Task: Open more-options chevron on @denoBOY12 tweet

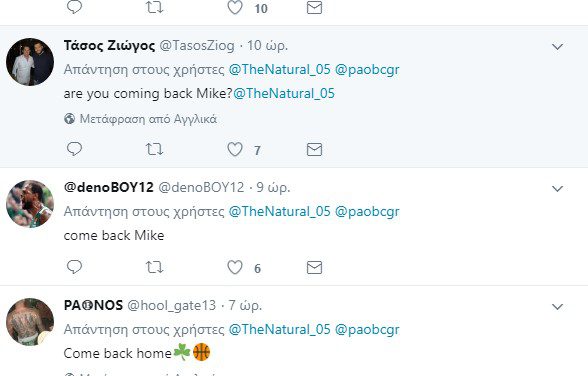Action: click(558, 189)
